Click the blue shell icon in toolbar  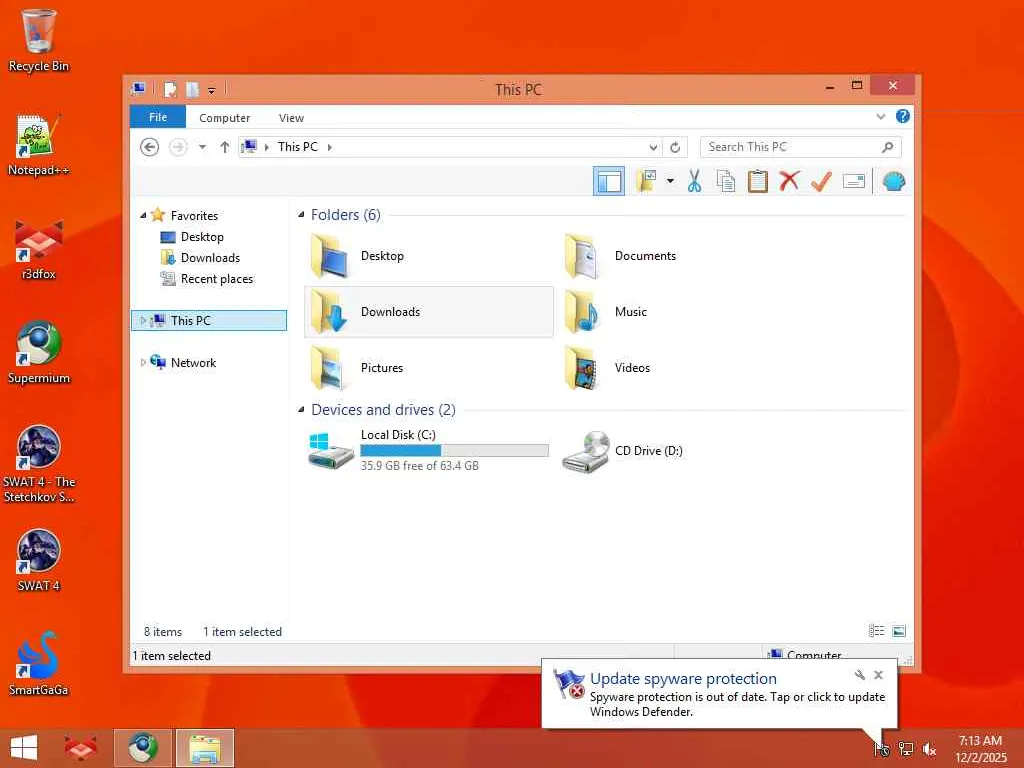[x=893, y=181]
